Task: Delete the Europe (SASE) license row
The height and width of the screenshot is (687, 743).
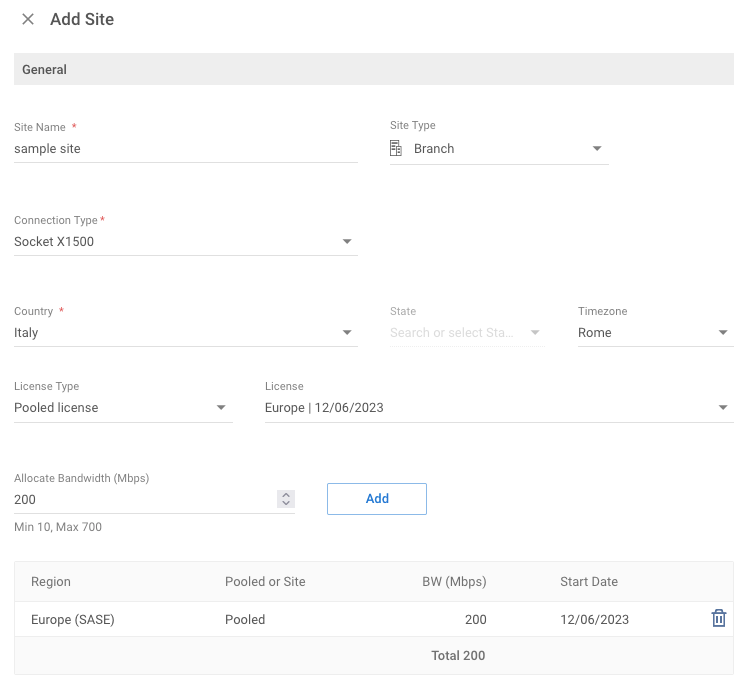Action: pos(718,619)
